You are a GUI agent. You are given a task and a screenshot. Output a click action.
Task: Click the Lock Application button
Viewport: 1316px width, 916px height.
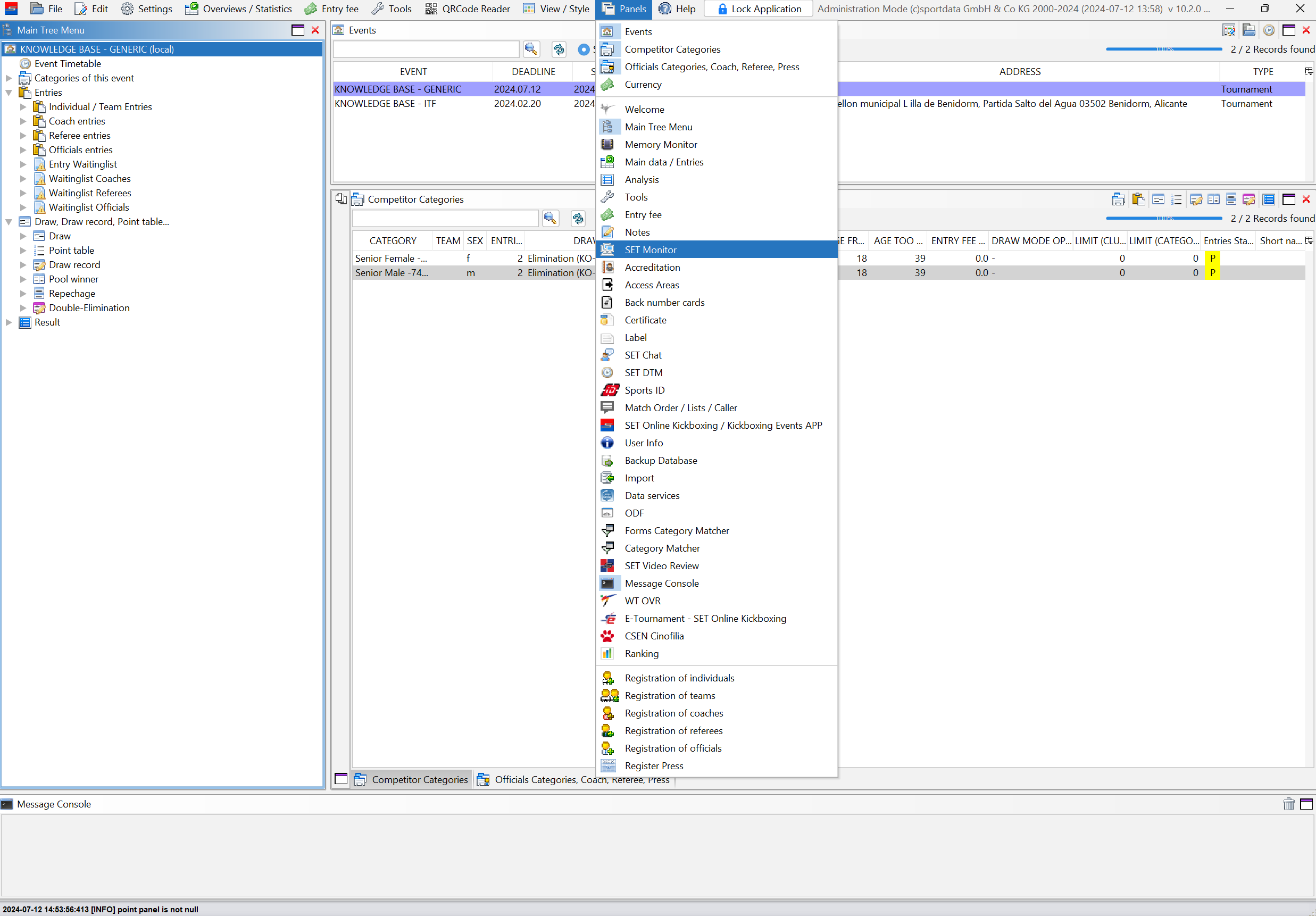pos(759,9)
